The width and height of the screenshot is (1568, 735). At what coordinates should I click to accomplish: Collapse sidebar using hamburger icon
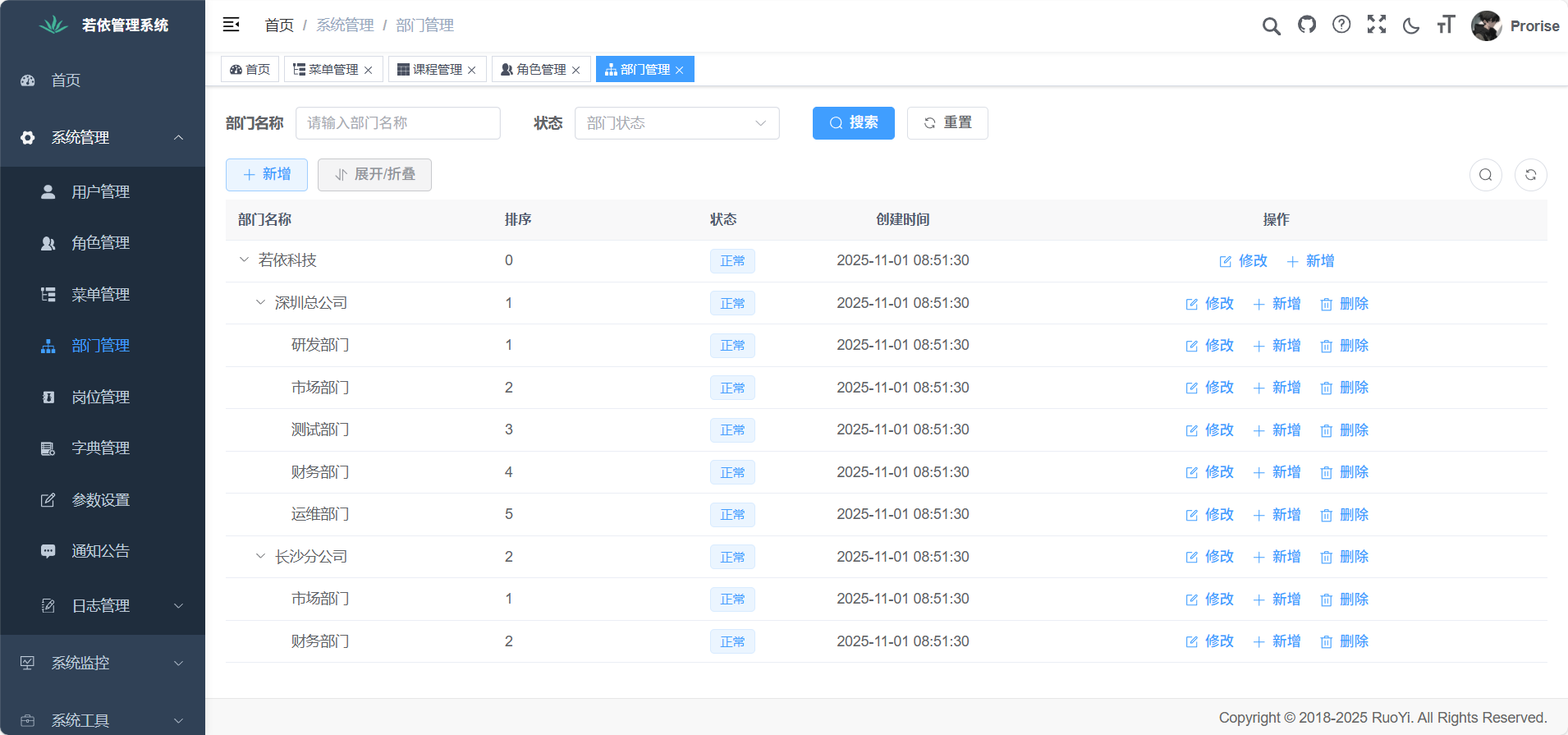(232, 25)
